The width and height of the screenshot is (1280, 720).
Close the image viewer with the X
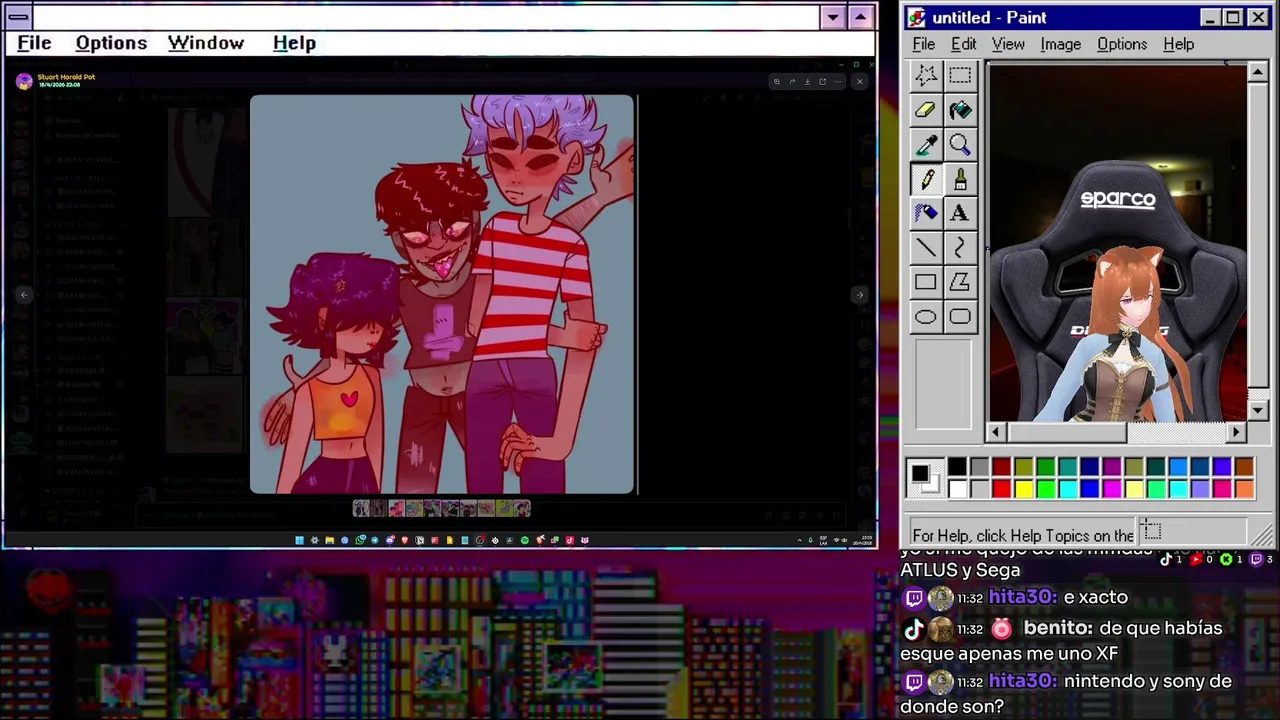tap(860, 82)
